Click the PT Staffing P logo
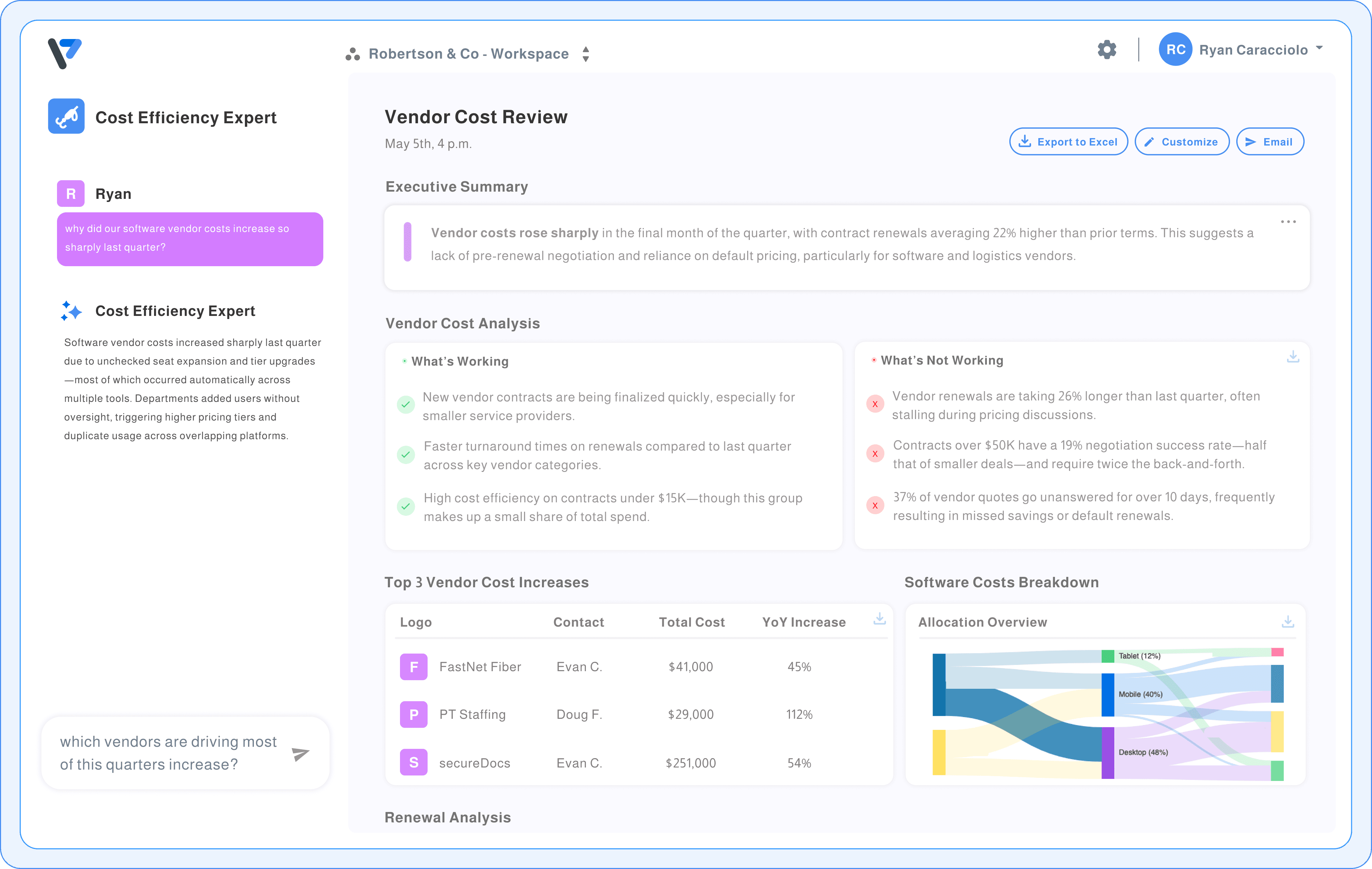This screenshot has height=869, width=1372. (414, 715)
